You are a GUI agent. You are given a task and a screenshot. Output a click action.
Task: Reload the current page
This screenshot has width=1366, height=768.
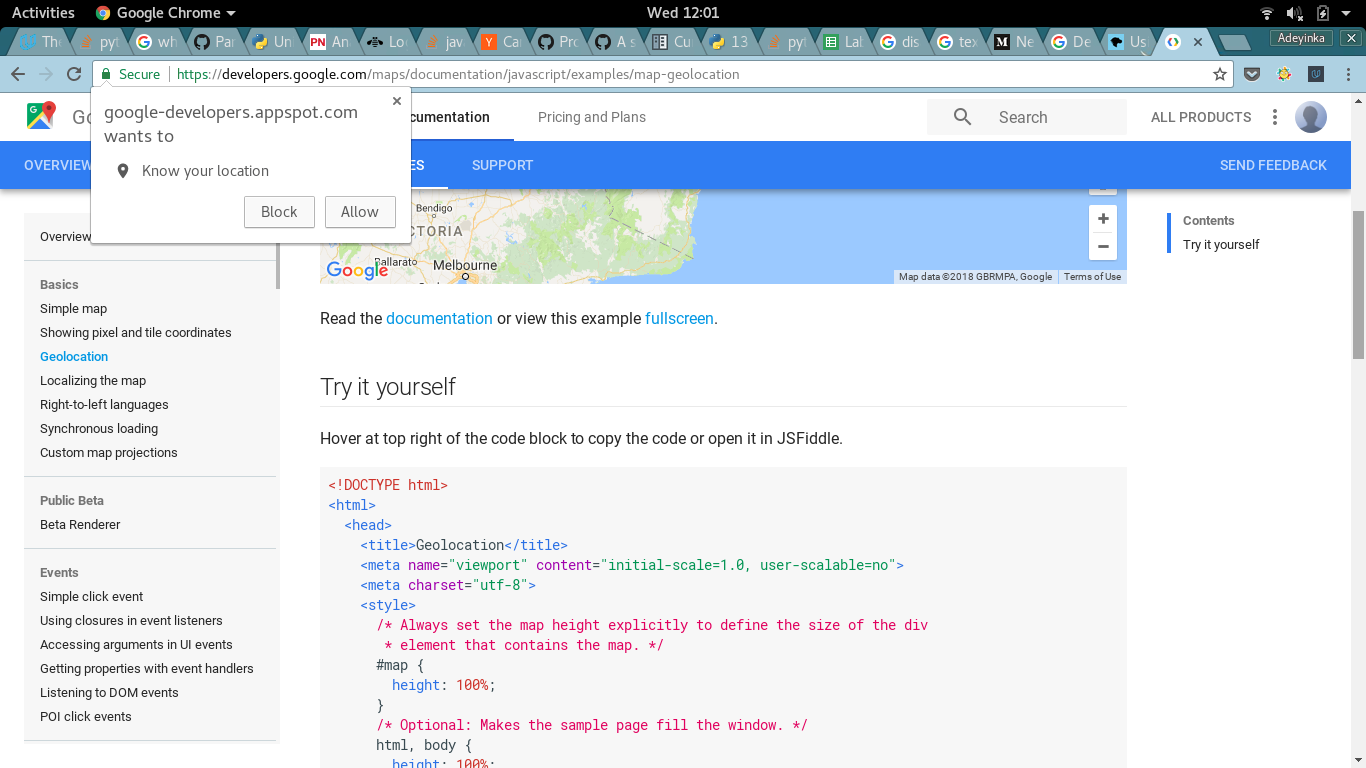[x=73, y=74]
